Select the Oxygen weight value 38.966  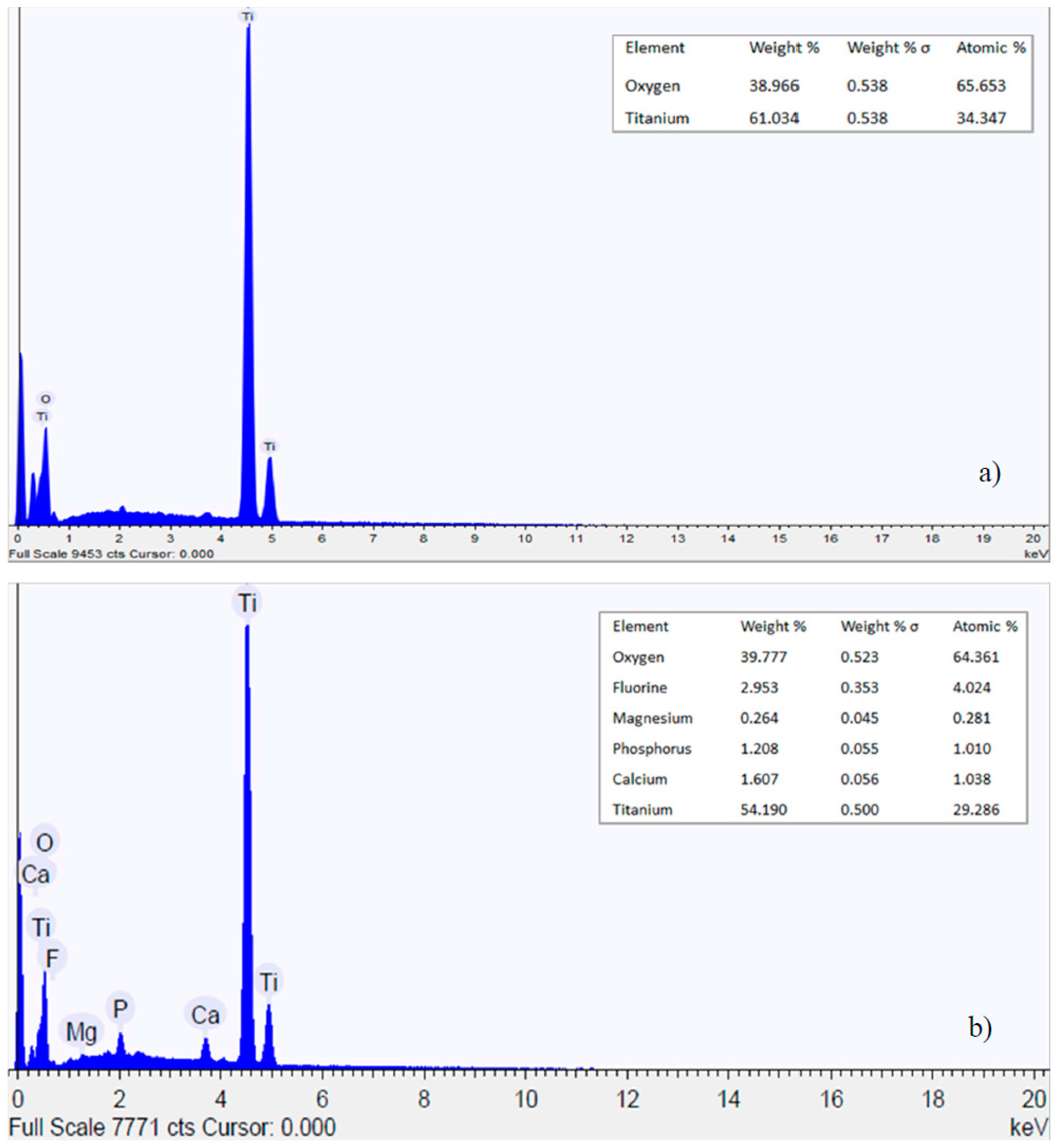point(774,86)
